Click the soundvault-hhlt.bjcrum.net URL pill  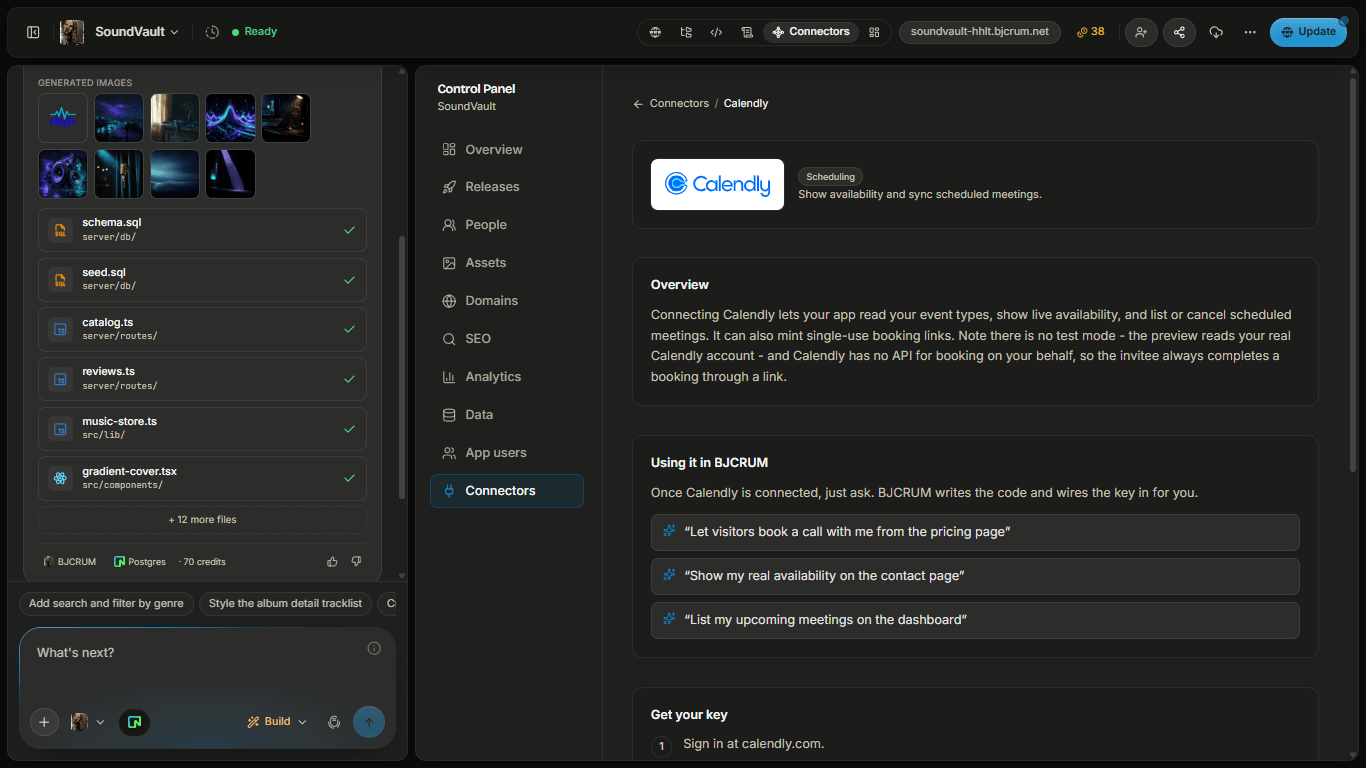[980, 32]
